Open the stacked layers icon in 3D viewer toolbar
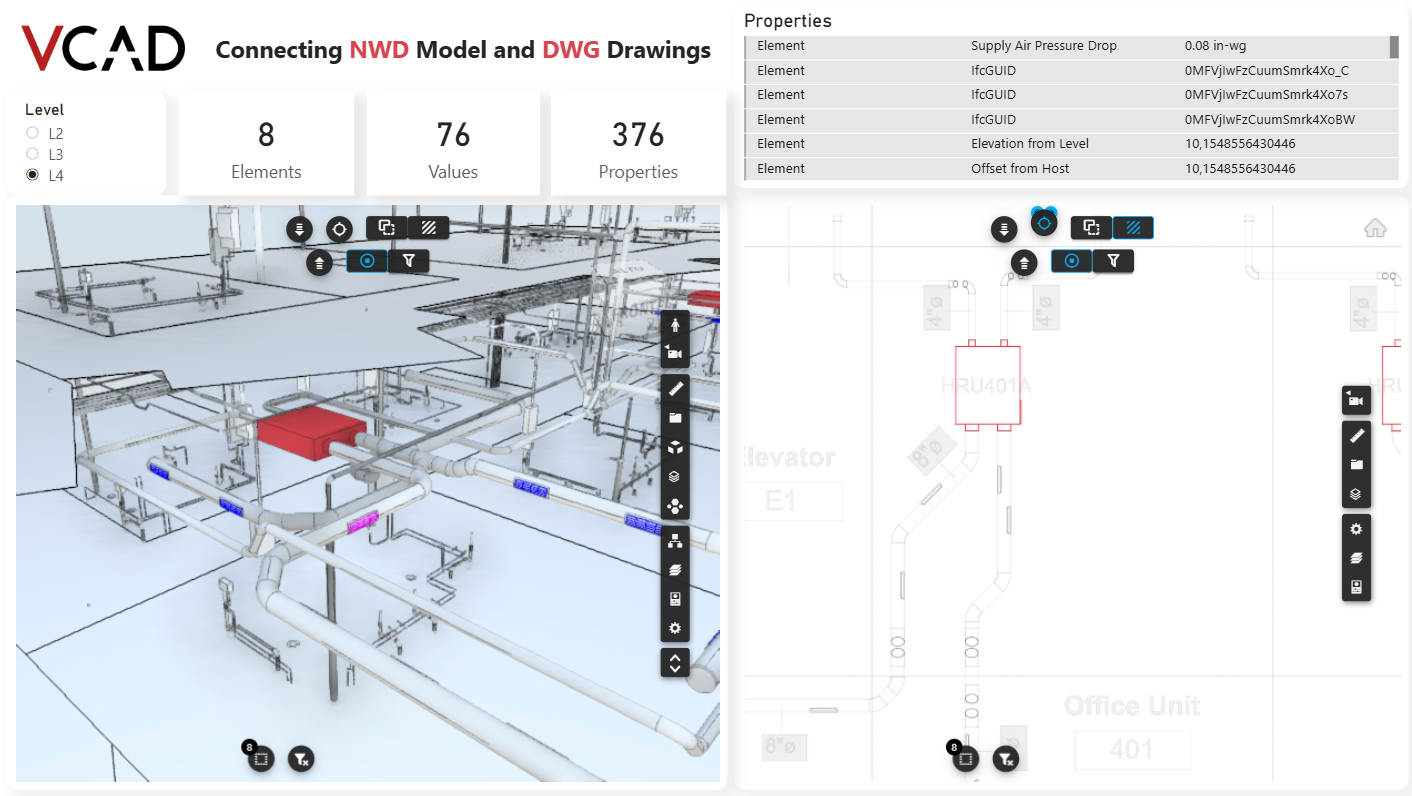1412x796 pixels. (675, 477)
